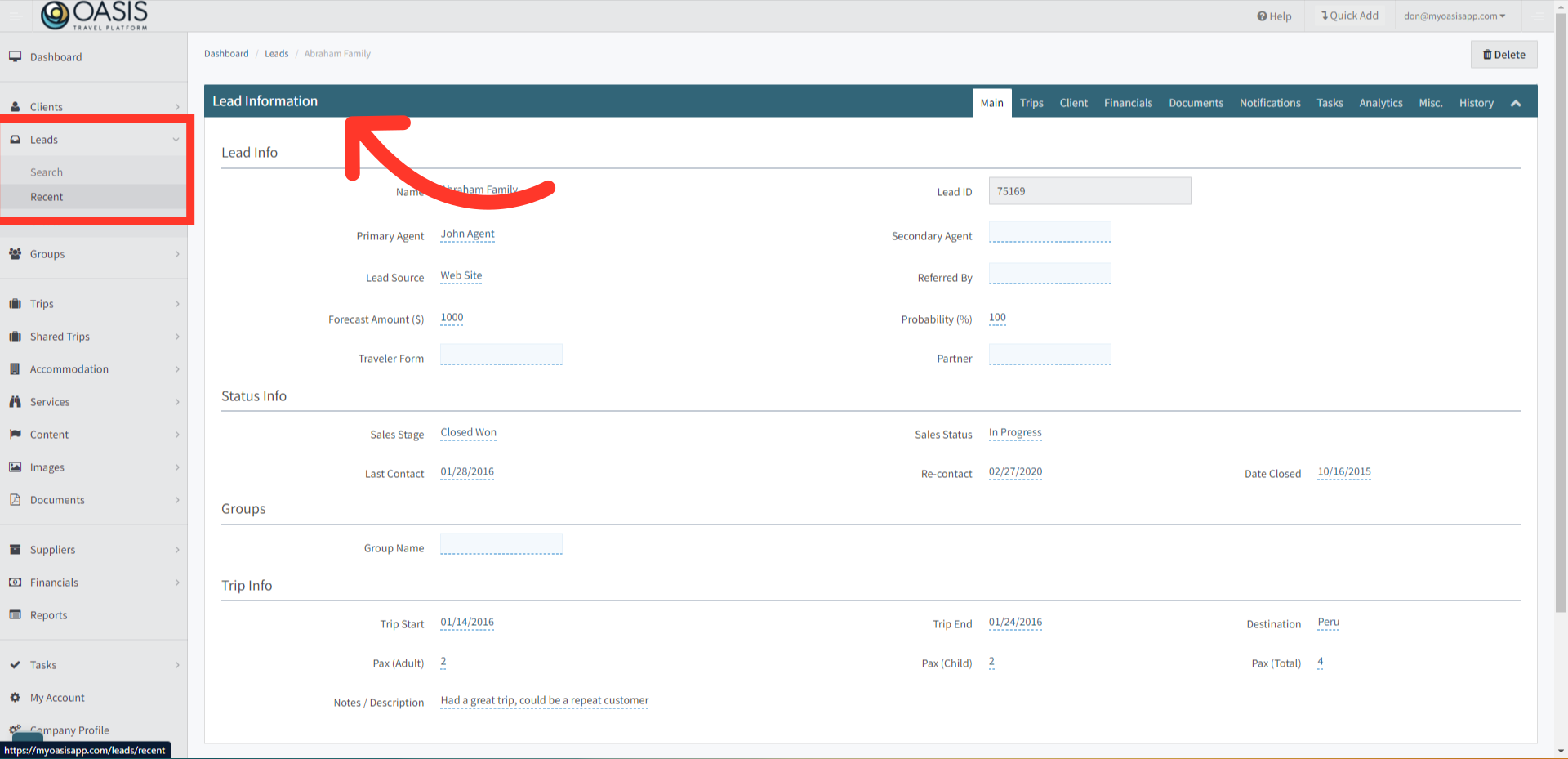This screenshot has width=1568, height=759.
Task: Open the don@myoasisapp.com user dropdown
Action: (x=1454, y=16)
